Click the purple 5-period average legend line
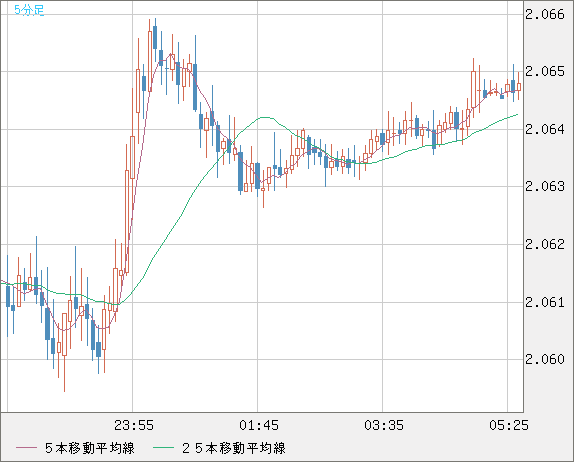Screen dimensions: 574x462 pos(27,448)
